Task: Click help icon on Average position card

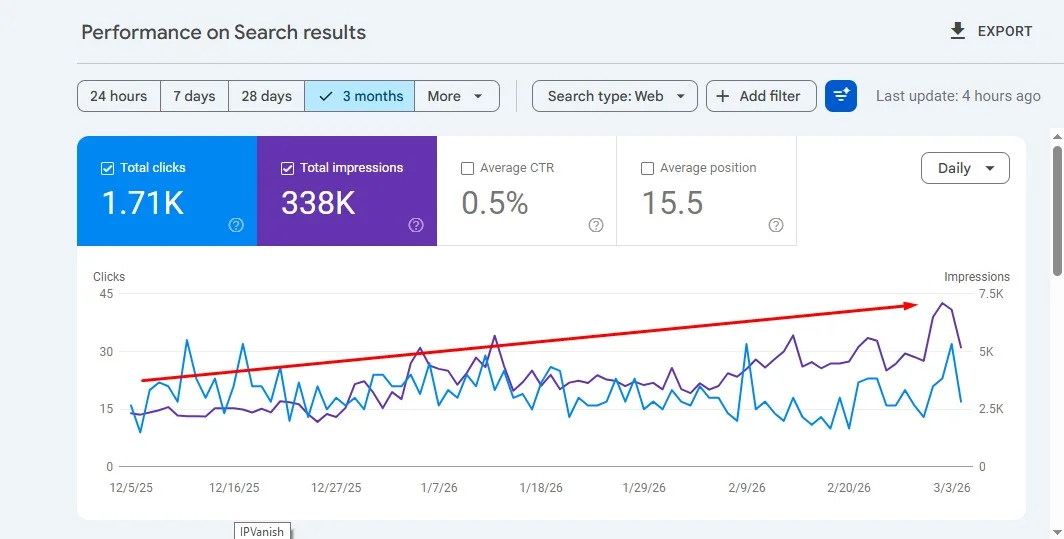Action: (776, 225)
